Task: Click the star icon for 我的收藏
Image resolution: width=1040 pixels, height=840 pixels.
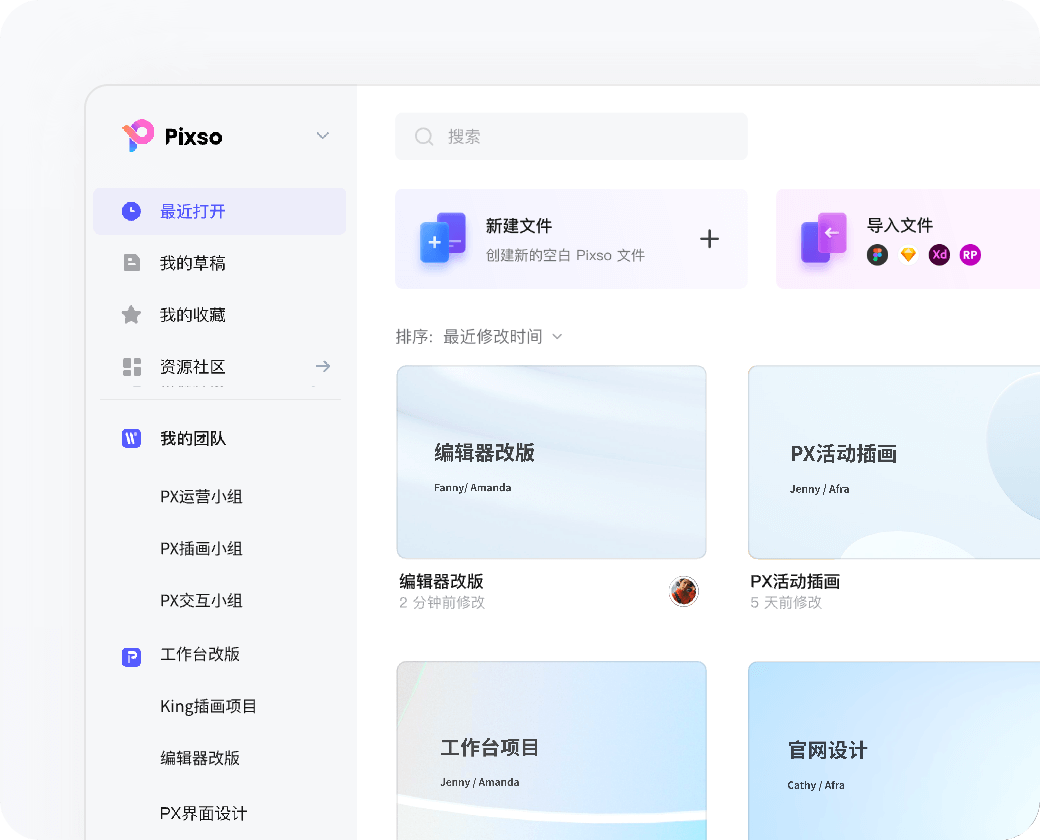Action: pyautogui.click(x=131, y=314)
